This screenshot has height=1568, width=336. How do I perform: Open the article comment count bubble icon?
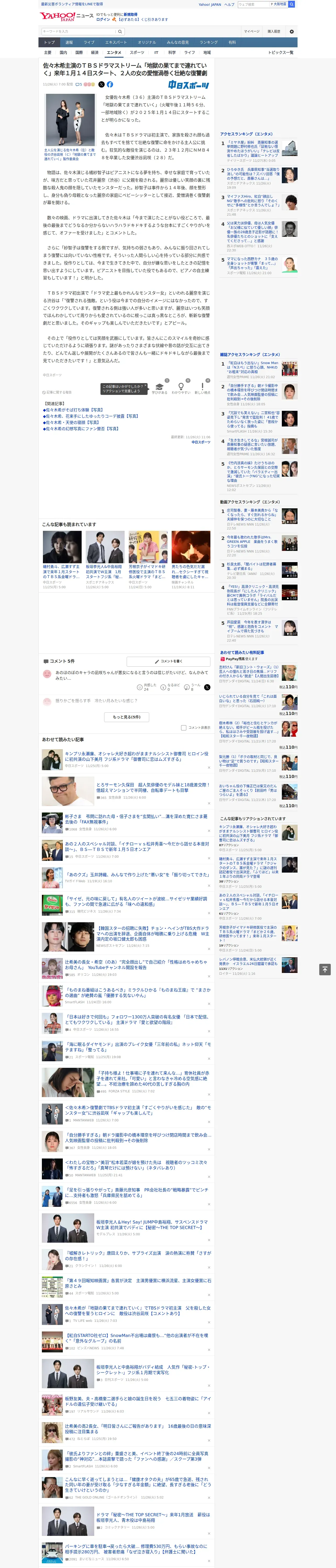(79, 85)
